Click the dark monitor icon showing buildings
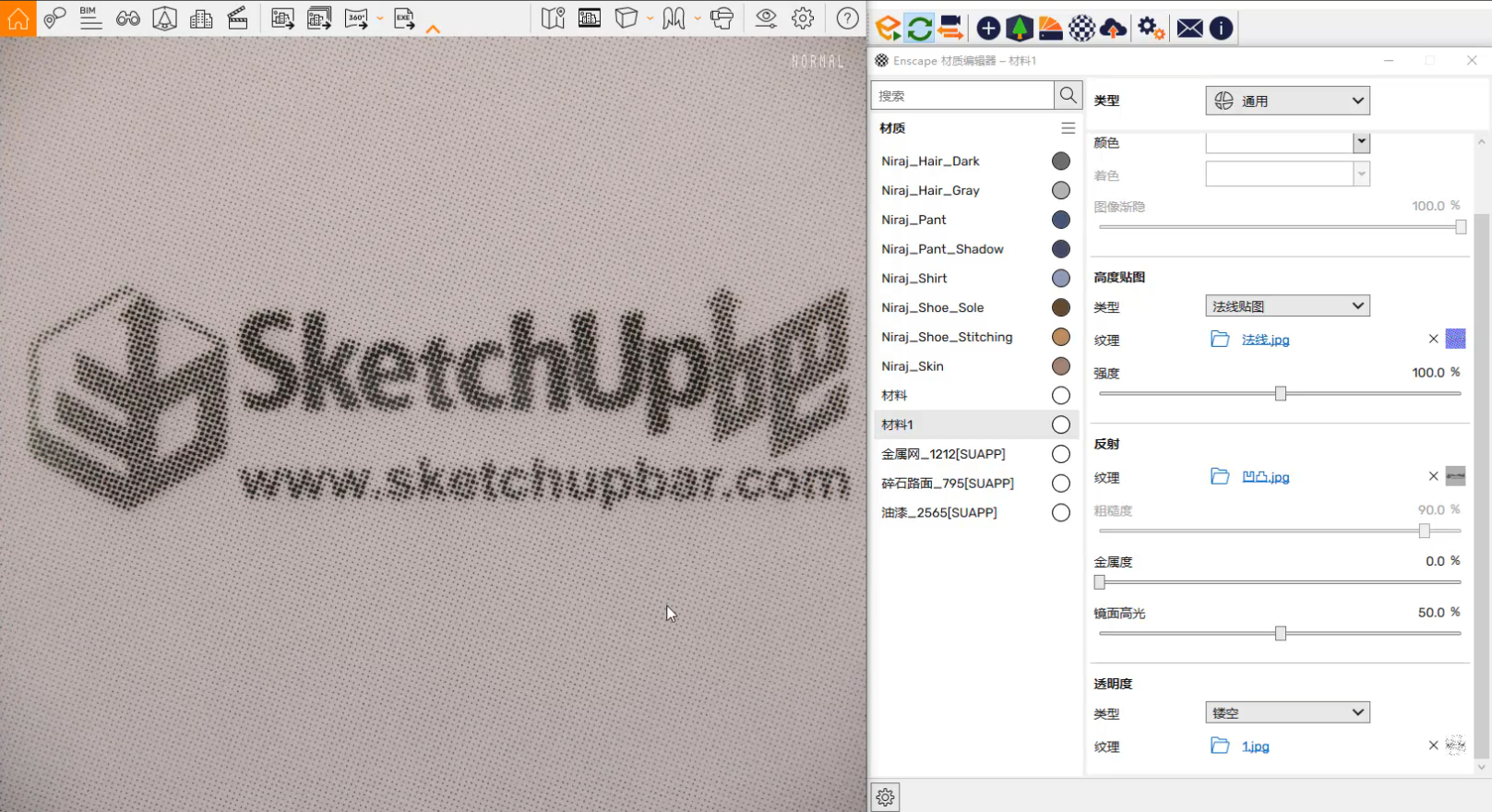 590,18
